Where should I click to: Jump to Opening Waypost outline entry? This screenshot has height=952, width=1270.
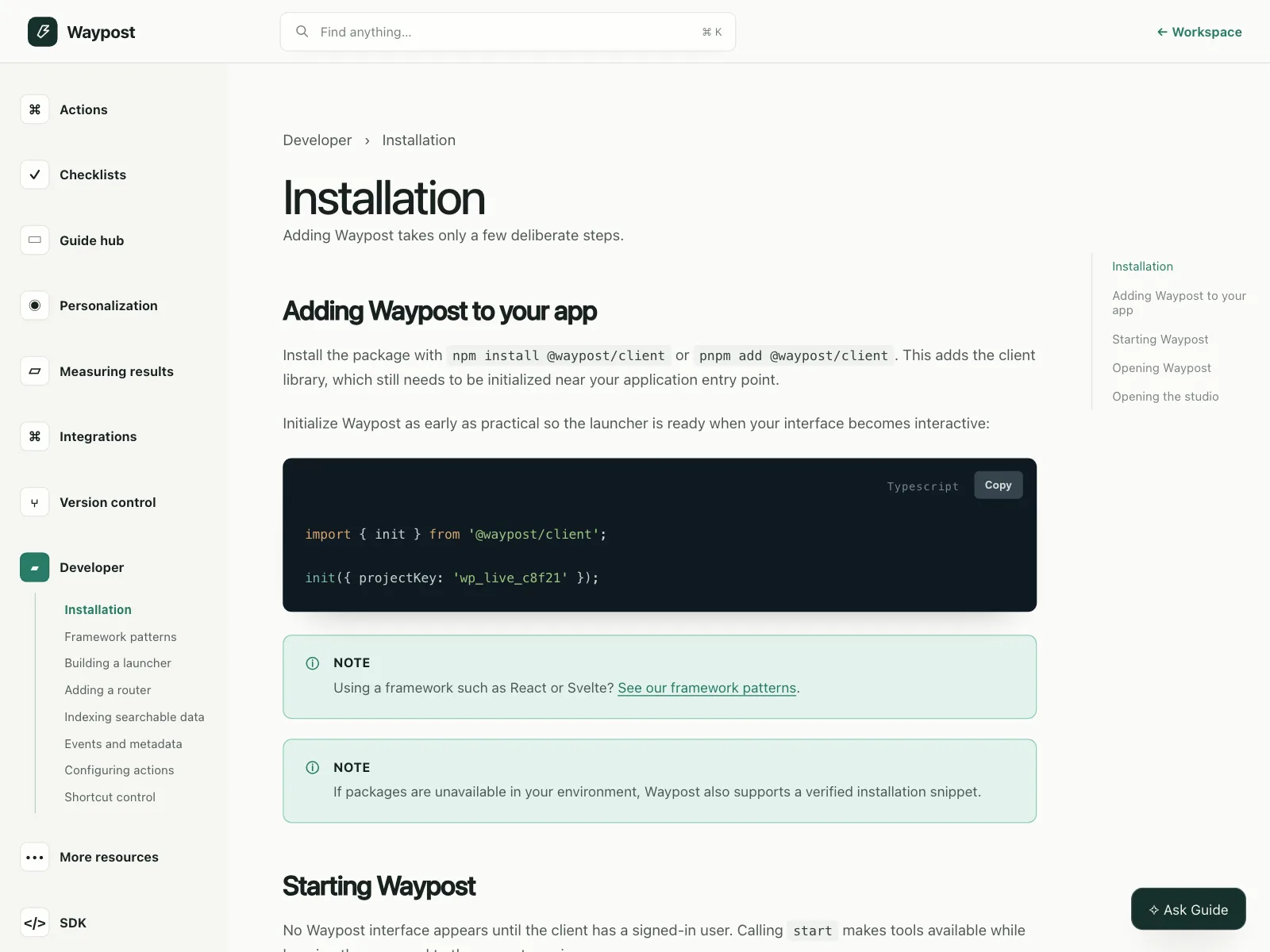point(1161,368)
